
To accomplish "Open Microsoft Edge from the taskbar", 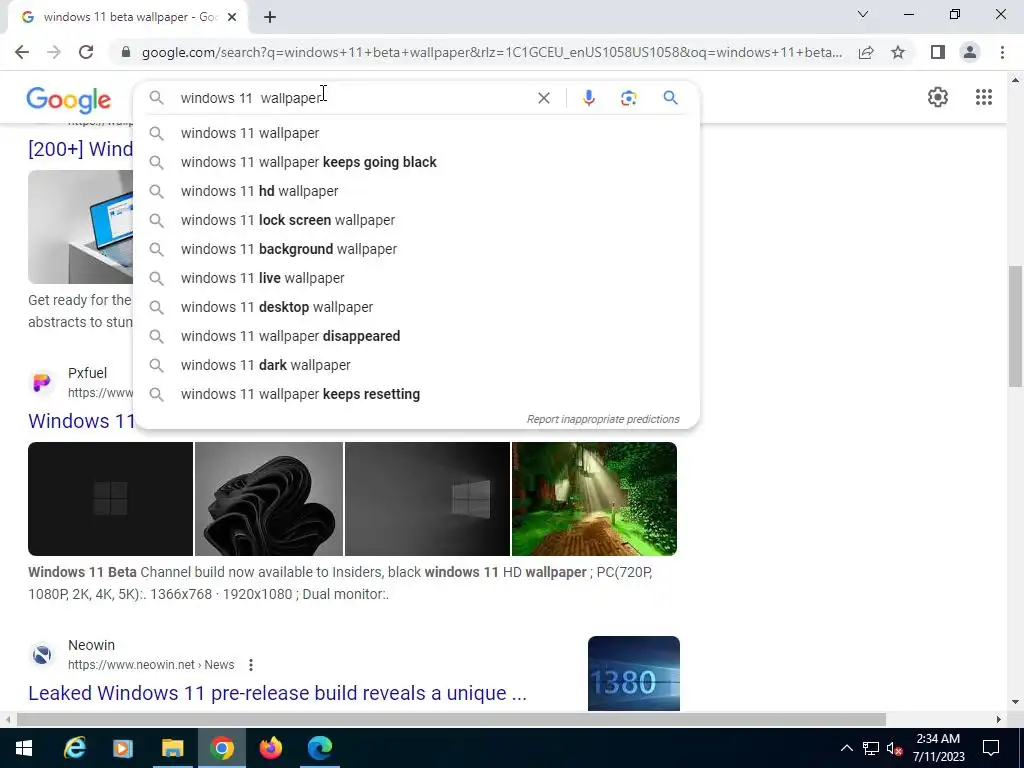I will (x=319, y=748).
